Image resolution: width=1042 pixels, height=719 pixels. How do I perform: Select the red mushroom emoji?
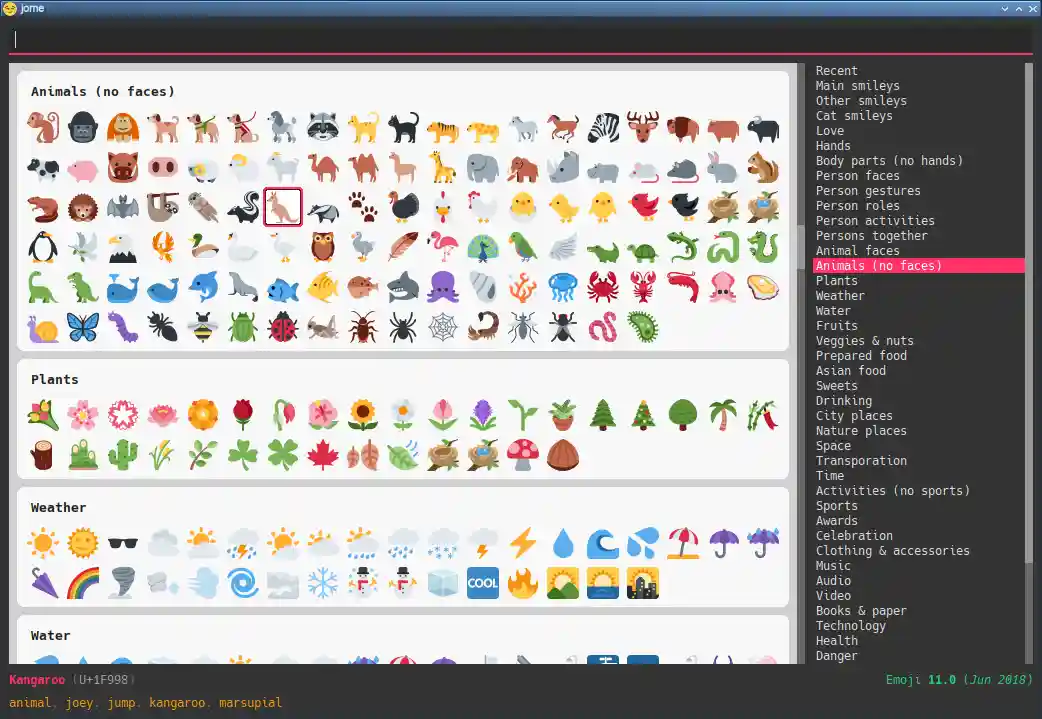[523, 455]
